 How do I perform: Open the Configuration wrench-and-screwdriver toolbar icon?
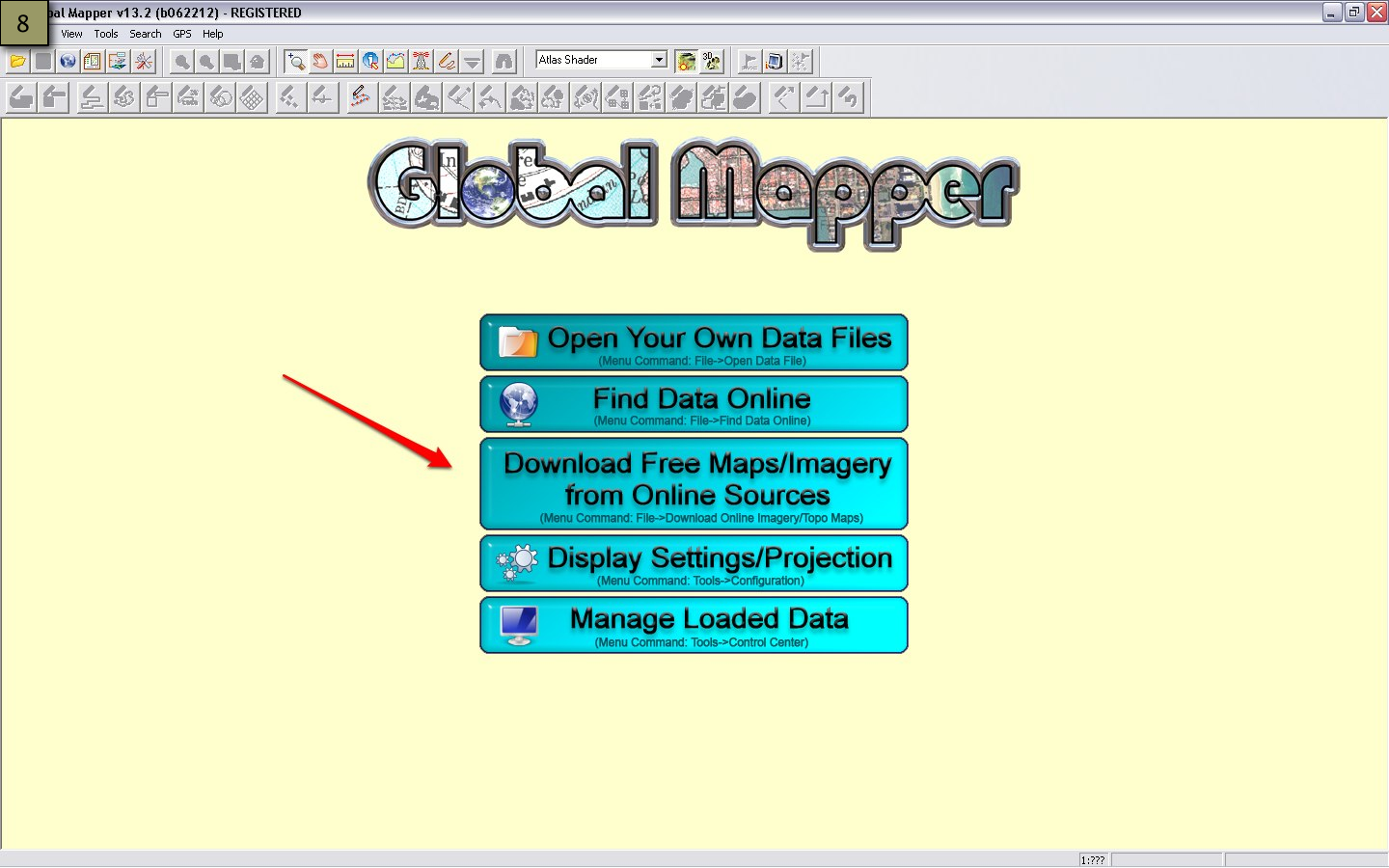(144, 62)
